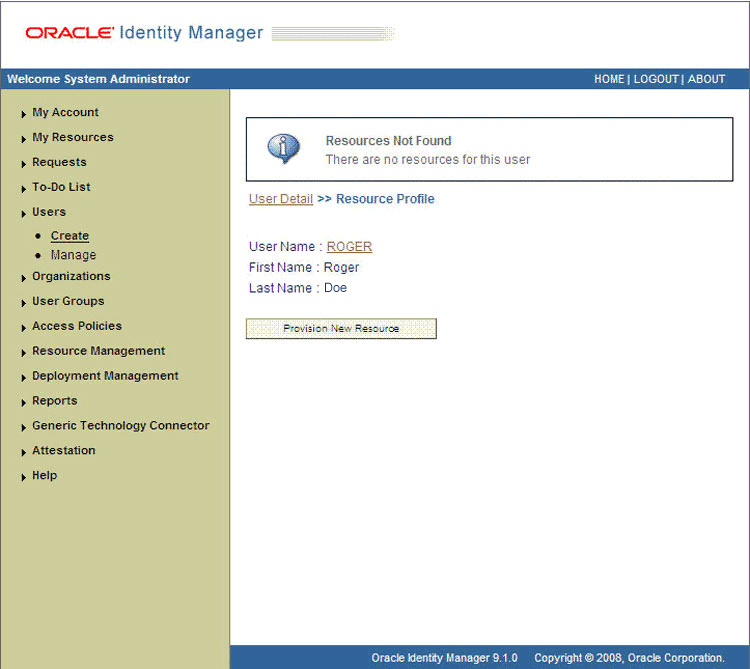The image size is (750, 669).
Task: Collapse the Users arrow
Action: click(23, 214)
